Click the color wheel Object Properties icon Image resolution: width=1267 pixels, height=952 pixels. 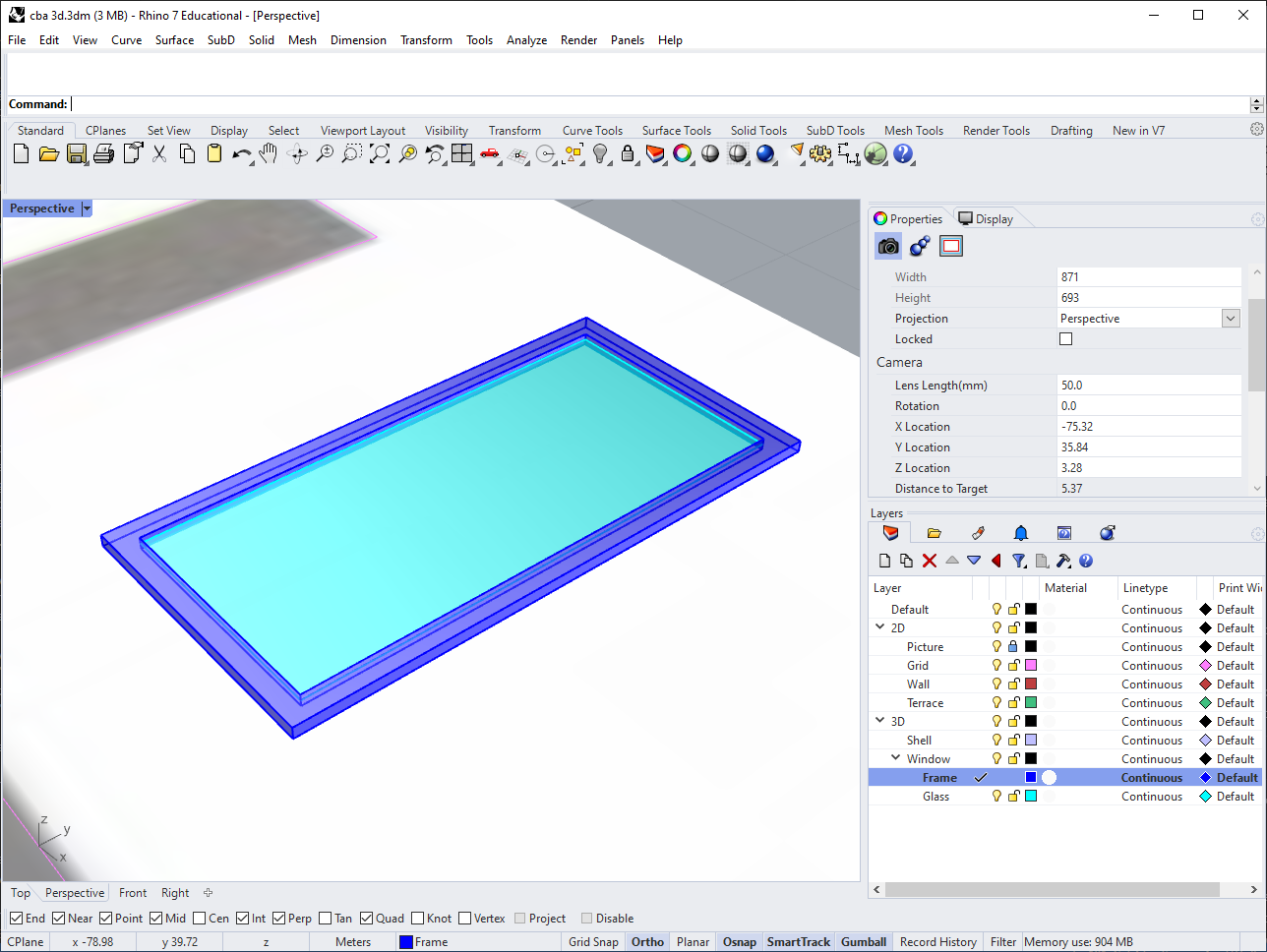[683, 153]
